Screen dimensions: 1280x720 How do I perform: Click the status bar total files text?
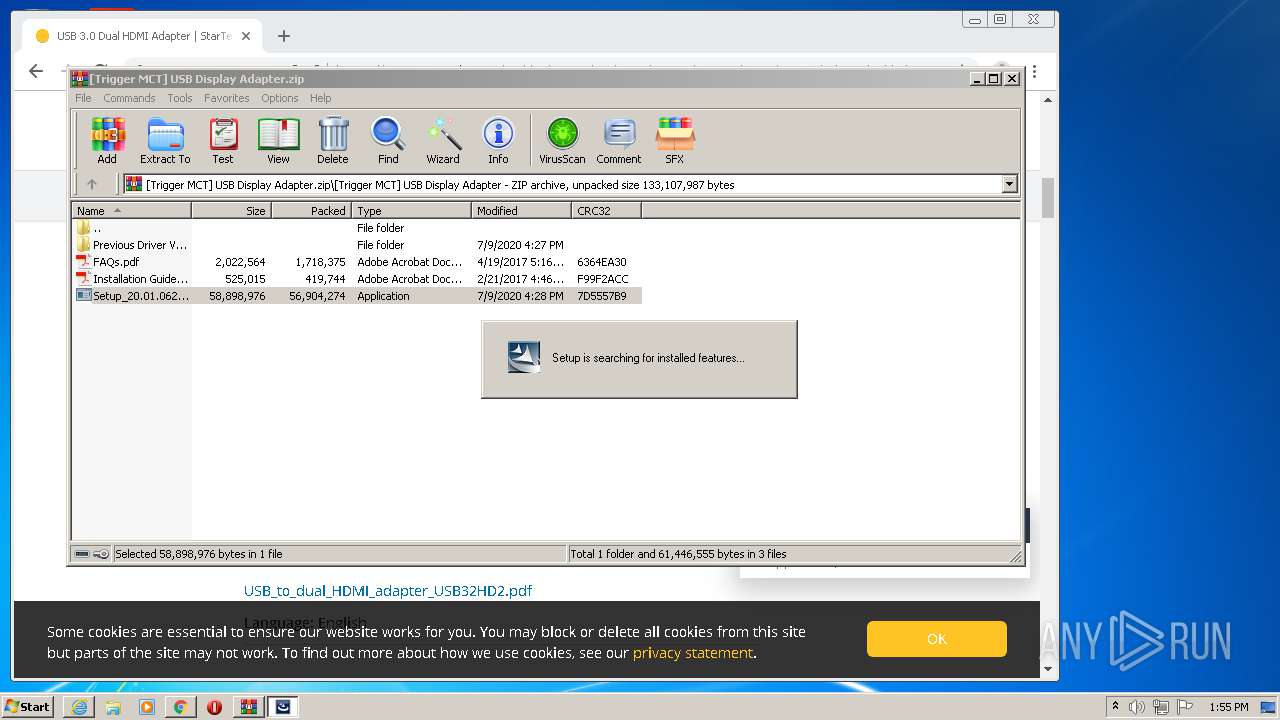click(678, 554)
